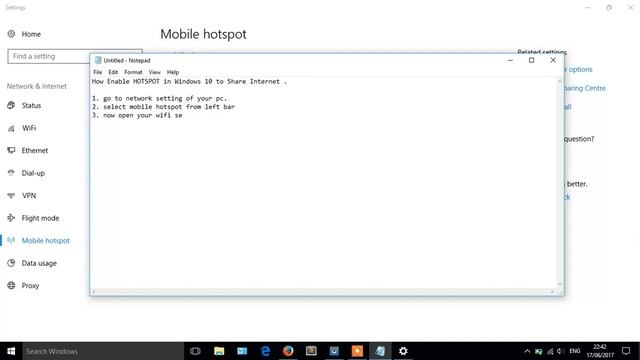Open volume tray icon
Screen dimensions: 640x360
pos(560,351)
